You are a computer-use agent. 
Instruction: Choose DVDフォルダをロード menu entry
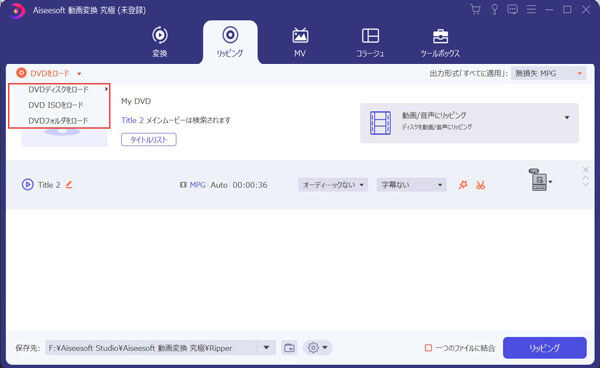click(x=59, y=120)
